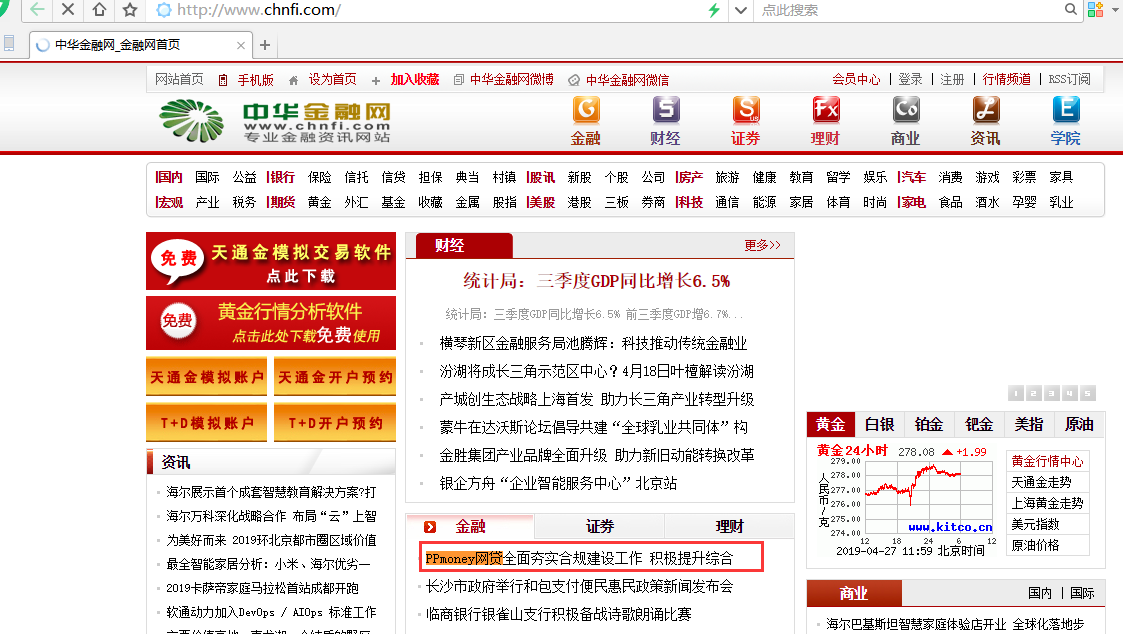Close the 中华金融网 tab
This screenshot has width=1123, height=634.
tap(241, 45)
